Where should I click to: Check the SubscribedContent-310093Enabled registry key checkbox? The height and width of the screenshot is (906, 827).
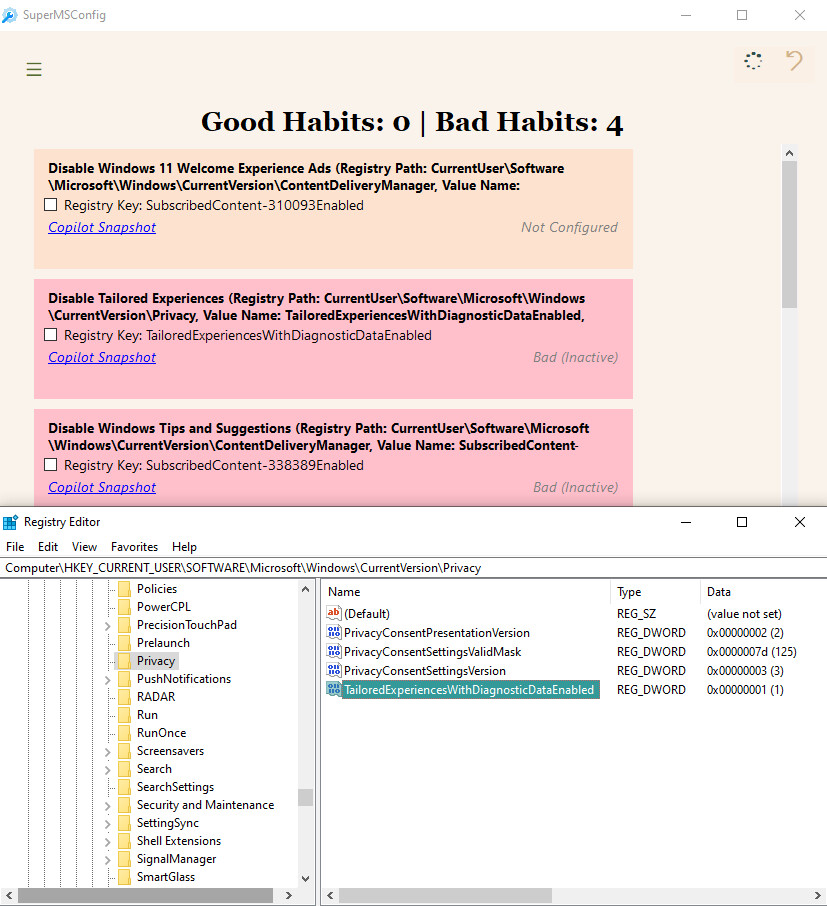coord(50,204)
